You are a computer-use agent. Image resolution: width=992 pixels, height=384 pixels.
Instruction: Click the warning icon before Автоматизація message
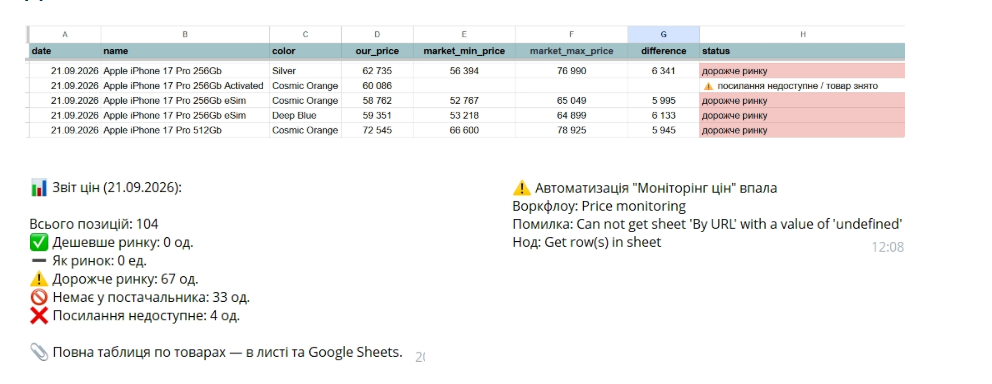[521, 188]
